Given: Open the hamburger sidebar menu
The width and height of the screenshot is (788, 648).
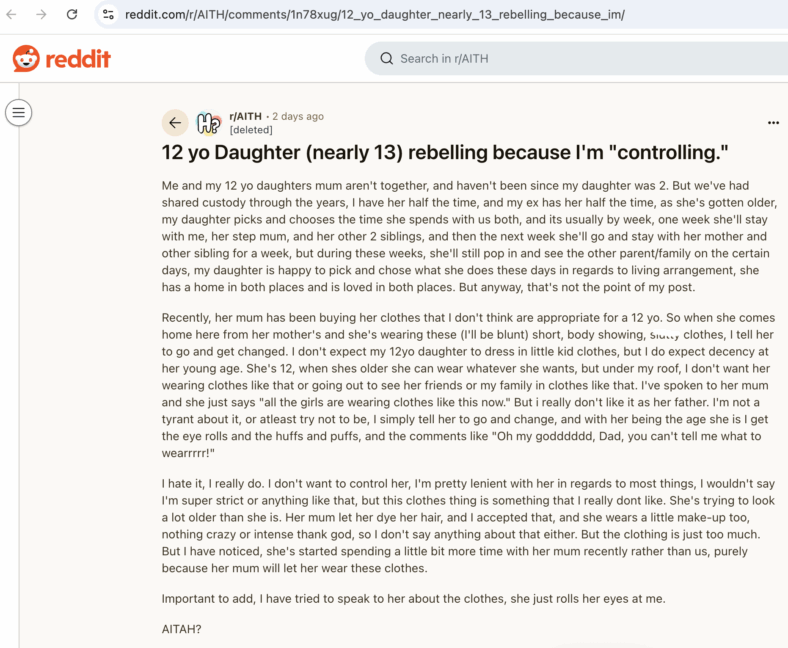Looking at the screenshot, I should (x=19, y=112).
